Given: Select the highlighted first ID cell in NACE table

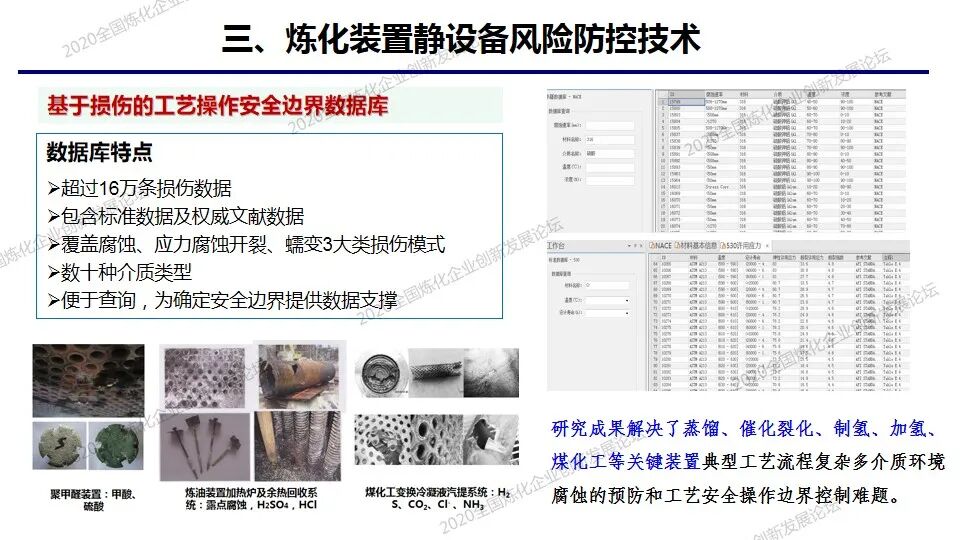Looking at the screenshot, I should 686,102.
